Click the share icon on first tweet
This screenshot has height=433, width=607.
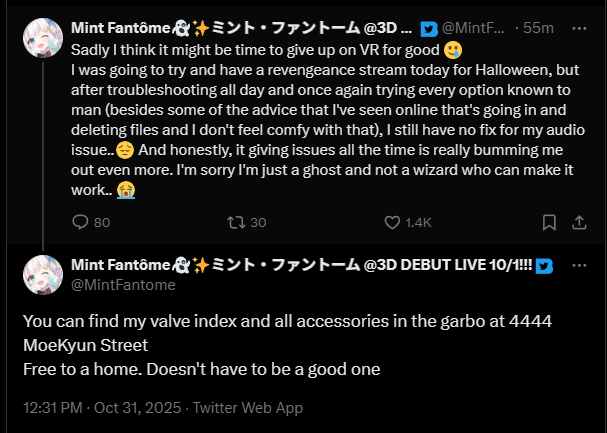tap(581, 222)
